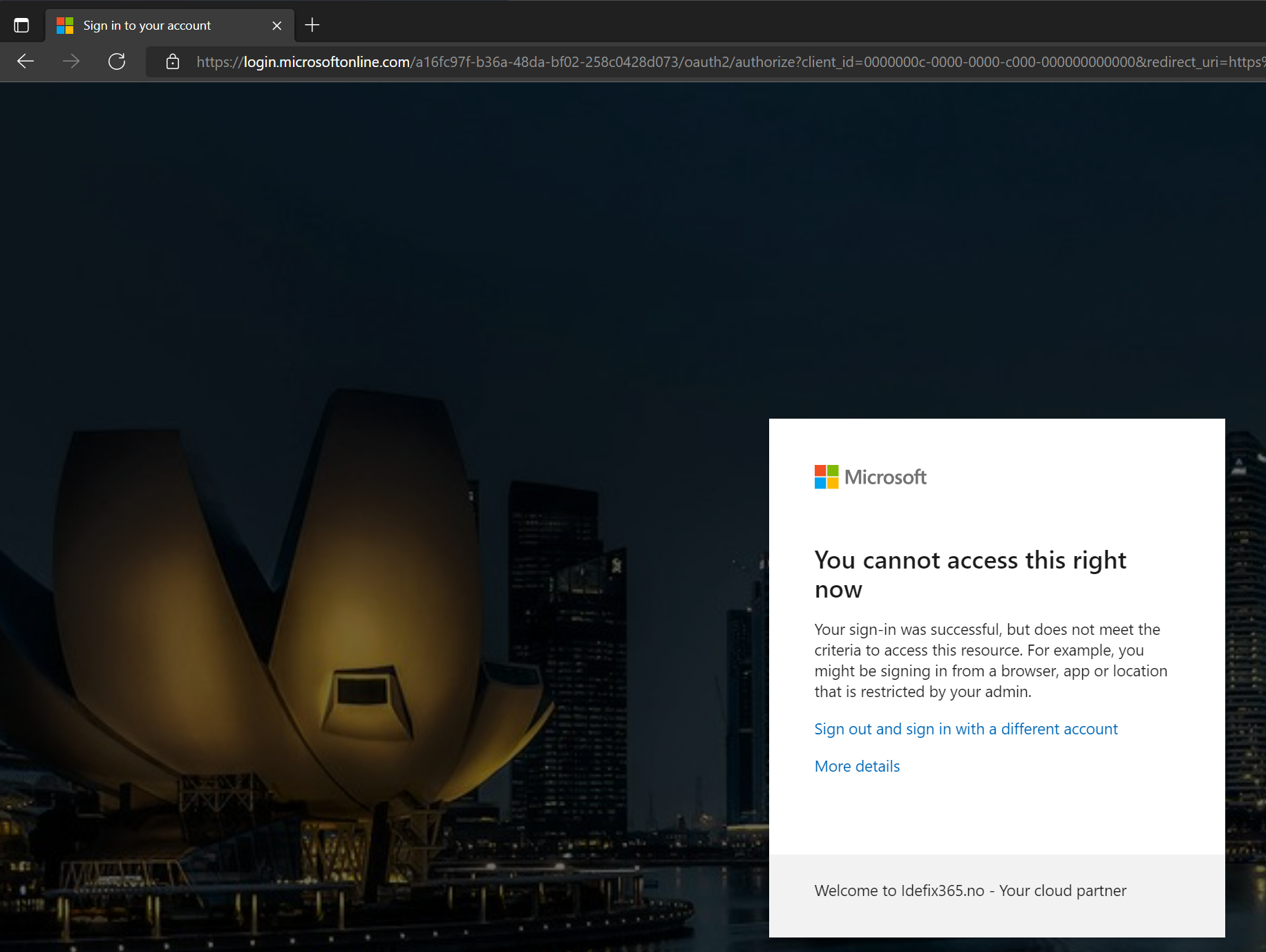Click the browser forward arrow
The image size is (1266, 952).
(x=71, y=61)
